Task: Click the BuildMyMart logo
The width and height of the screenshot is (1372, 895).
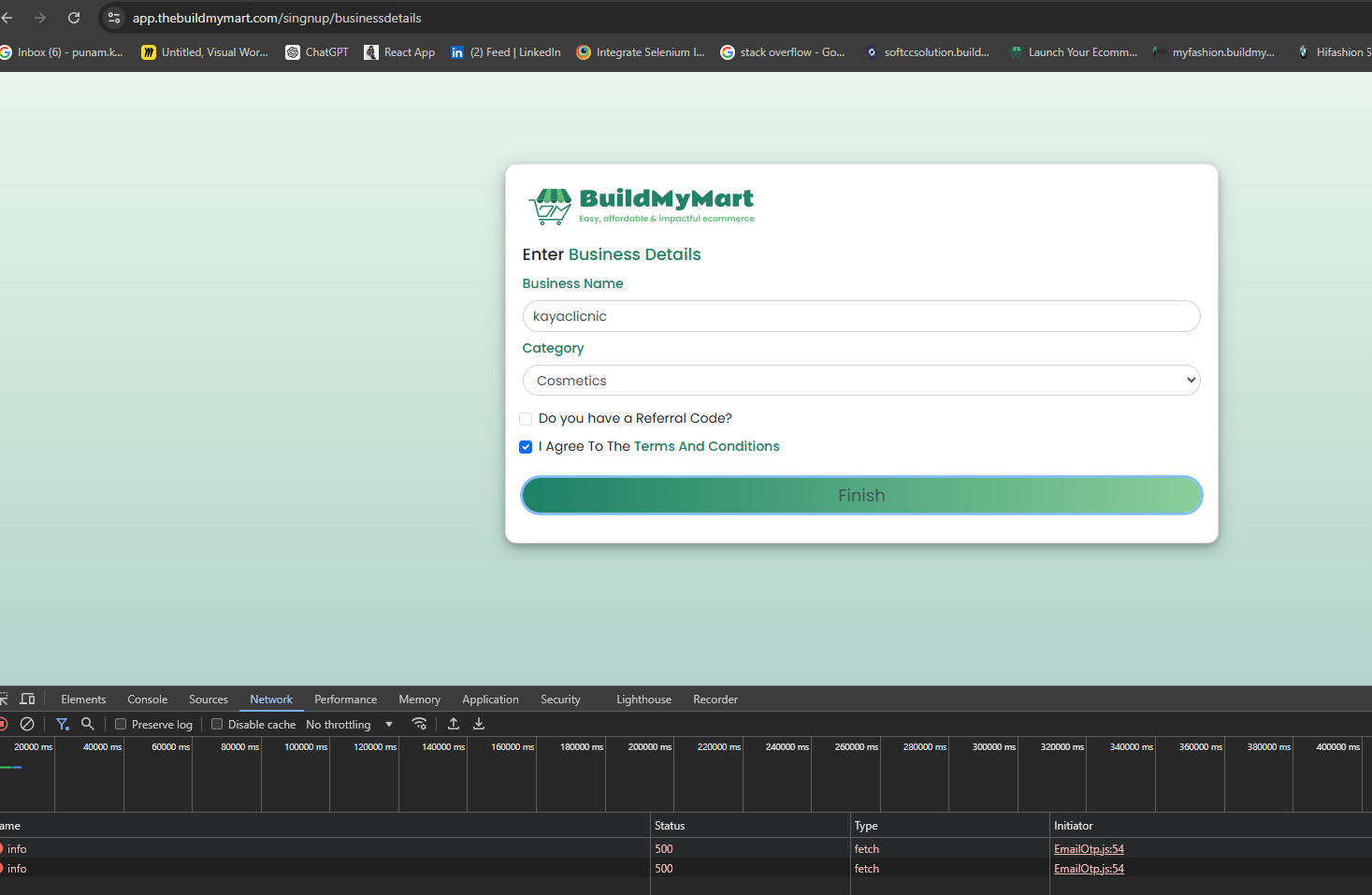Action: (x=642, y=207)
